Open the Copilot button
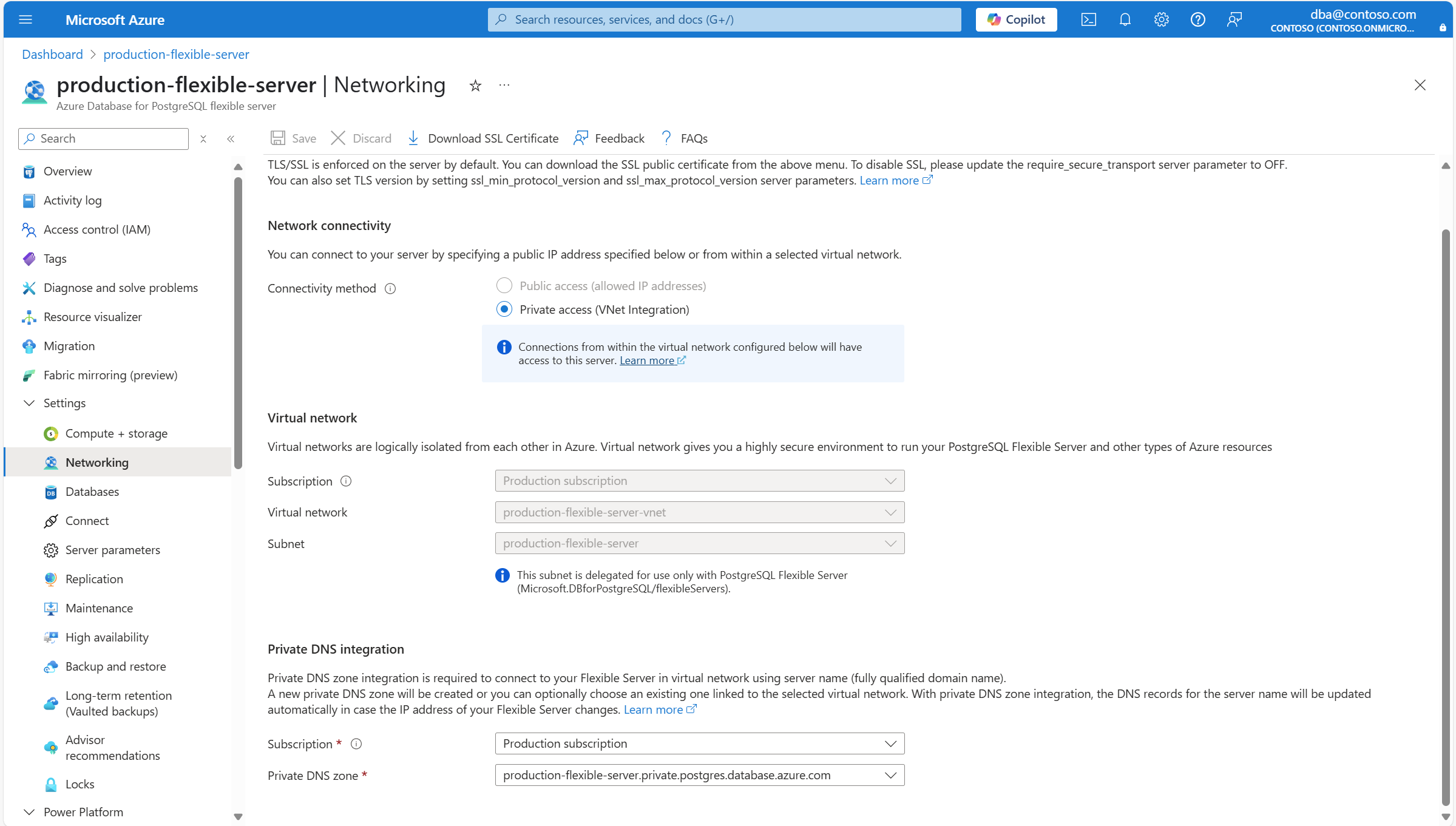1456x826 pixels. click(1016, 19)
